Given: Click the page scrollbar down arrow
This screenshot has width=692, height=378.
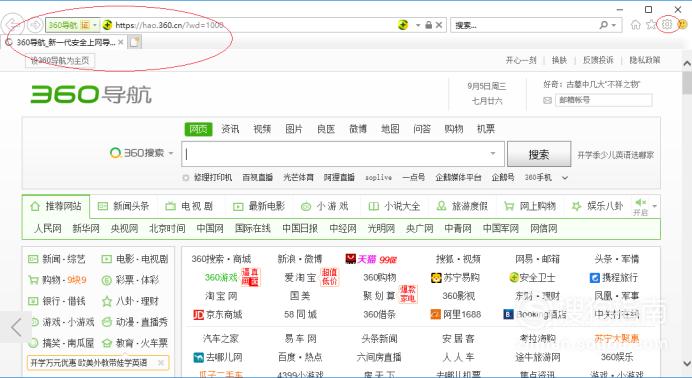Looking at the screenshot, I should click(687, 364).
